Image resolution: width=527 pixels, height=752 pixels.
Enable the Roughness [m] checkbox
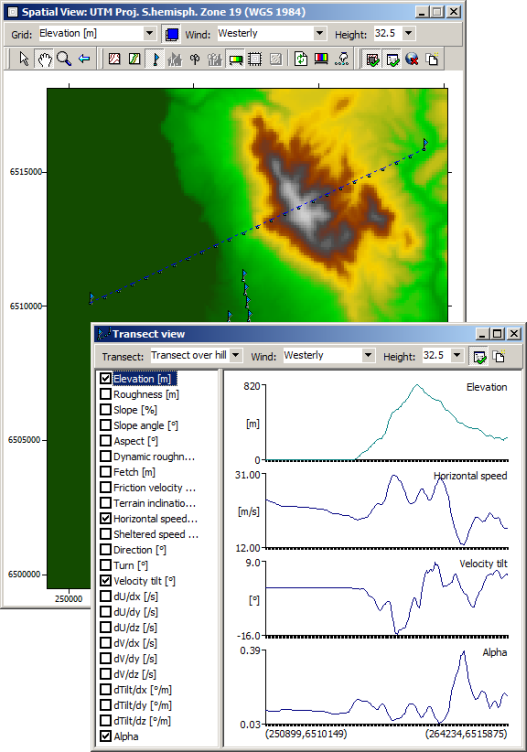pos(105,394)
